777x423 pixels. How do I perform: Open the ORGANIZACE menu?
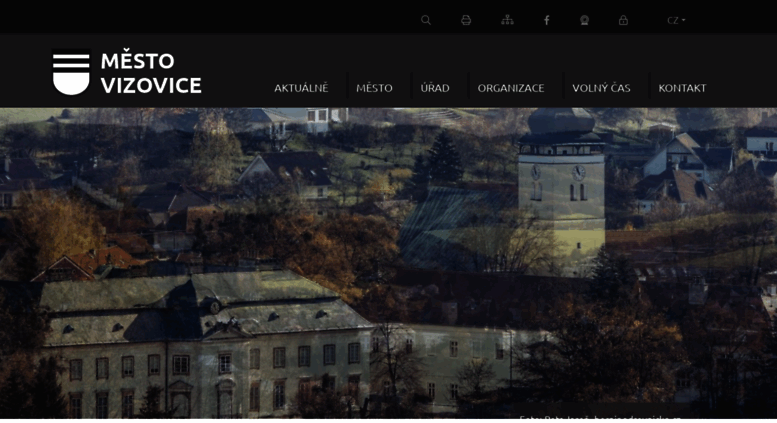pyautogui.click(x=511, y=88)
